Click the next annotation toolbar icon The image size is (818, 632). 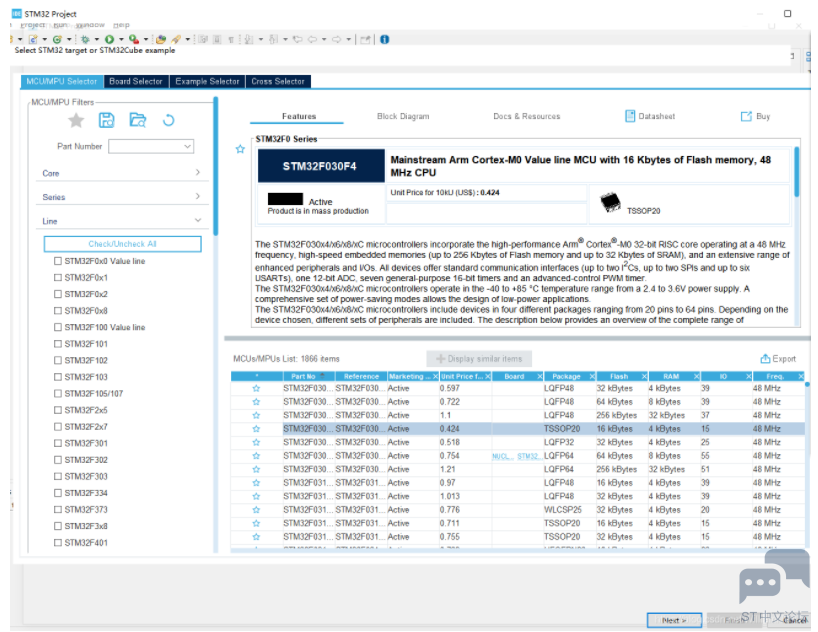click(x=249, y=40)
